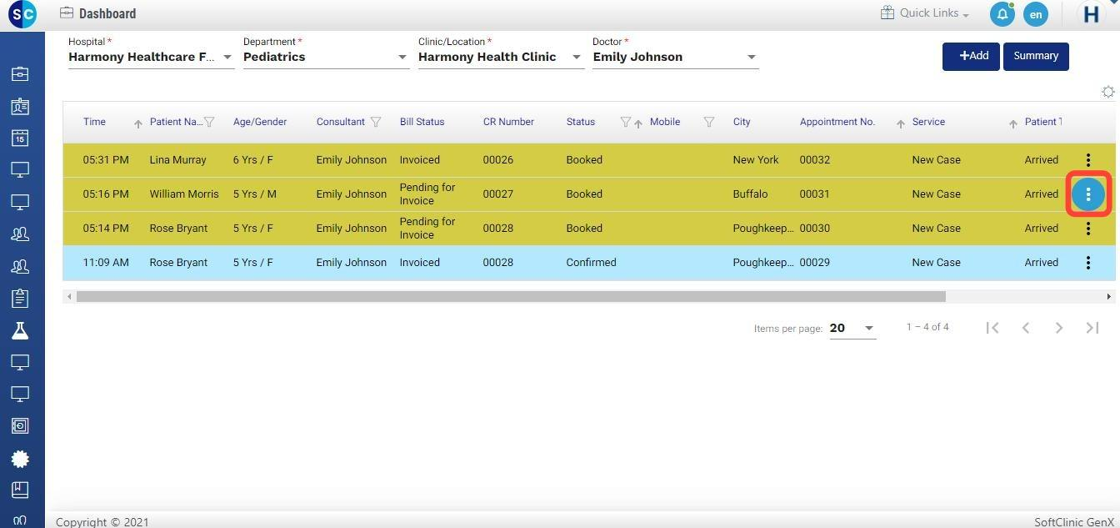Expand the Doctor dropdown showing Emily Johnson
Viewport: 1120px width, 528px height.
pos(752,58)
